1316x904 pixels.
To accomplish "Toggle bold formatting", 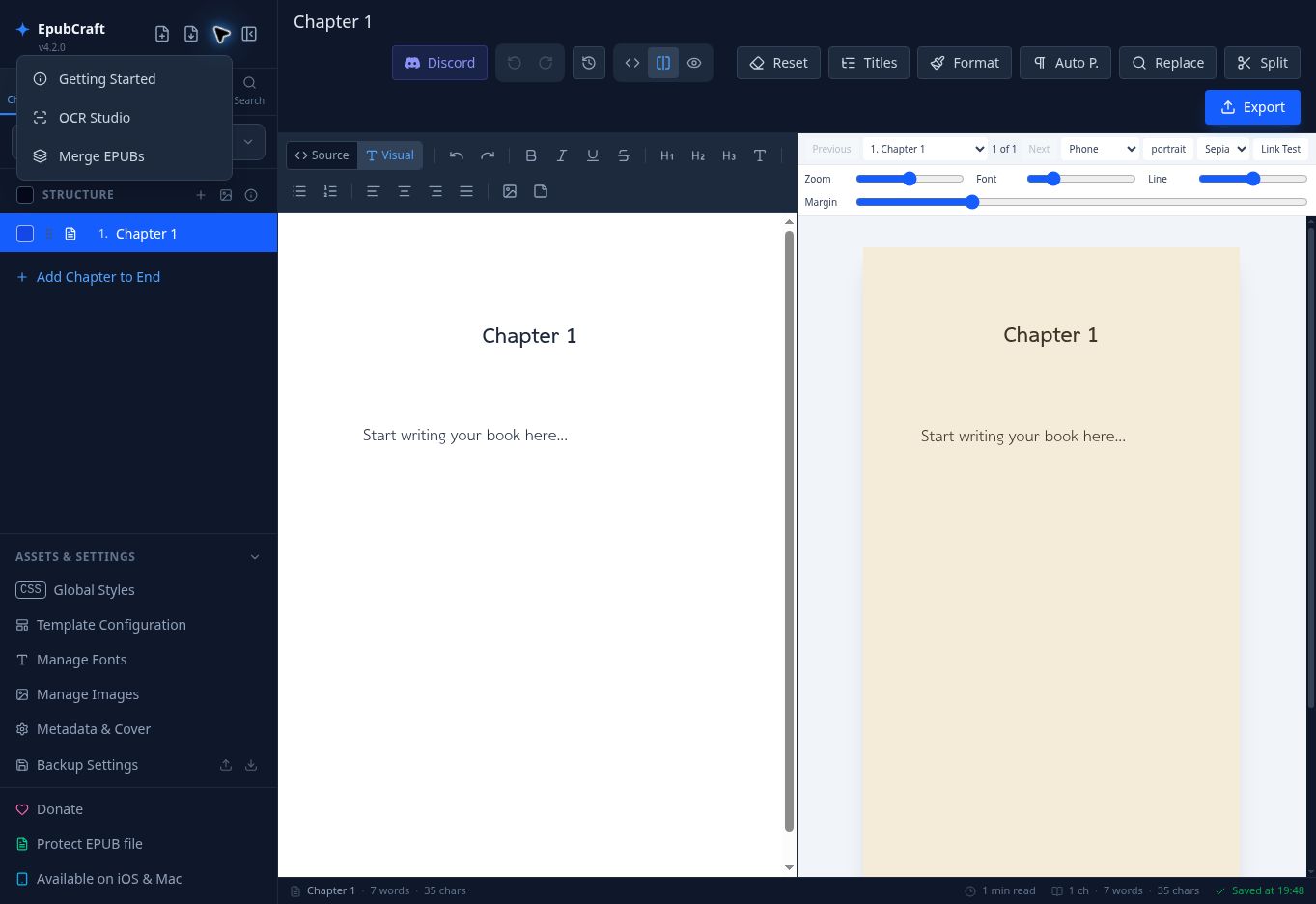I will coord(531,155).
